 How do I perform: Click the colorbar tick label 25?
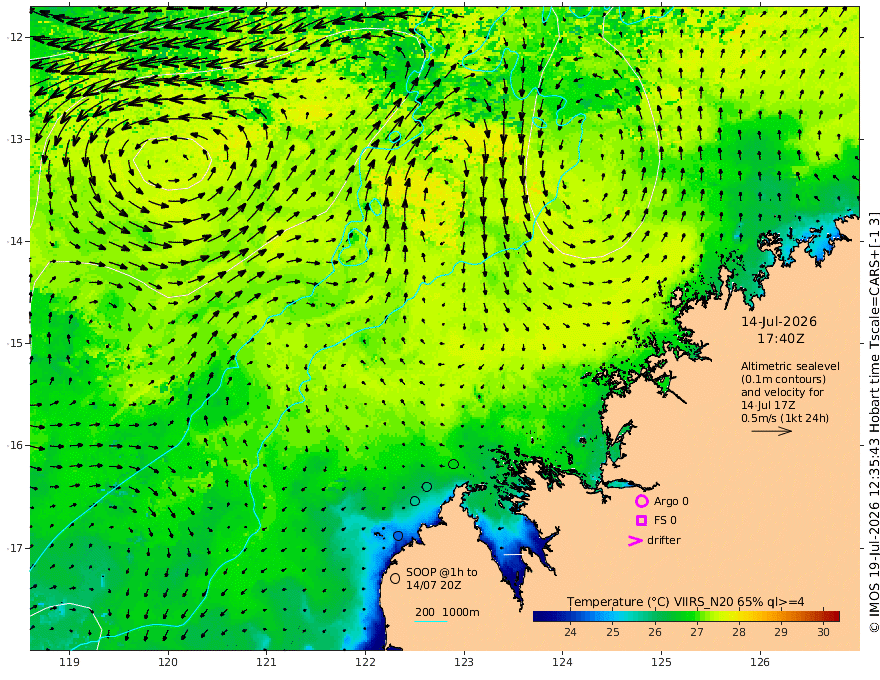613,632
